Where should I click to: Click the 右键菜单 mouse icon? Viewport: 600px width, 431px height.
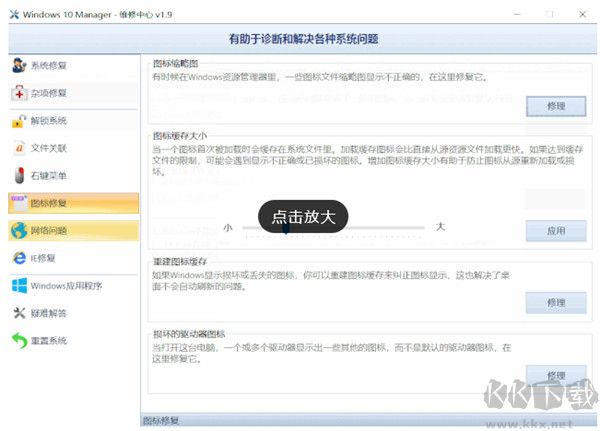[x=19, y=175]
